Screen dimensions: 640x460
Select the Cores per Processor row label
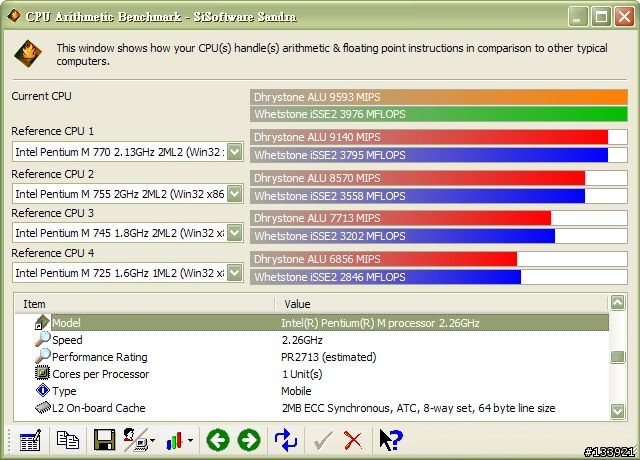[101, 374]
